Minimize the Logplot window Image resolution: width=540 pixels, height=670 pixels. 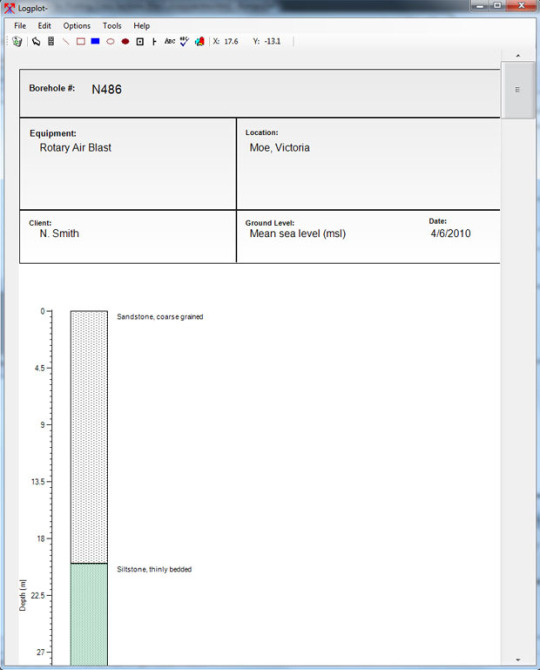[x=480, y=6]
